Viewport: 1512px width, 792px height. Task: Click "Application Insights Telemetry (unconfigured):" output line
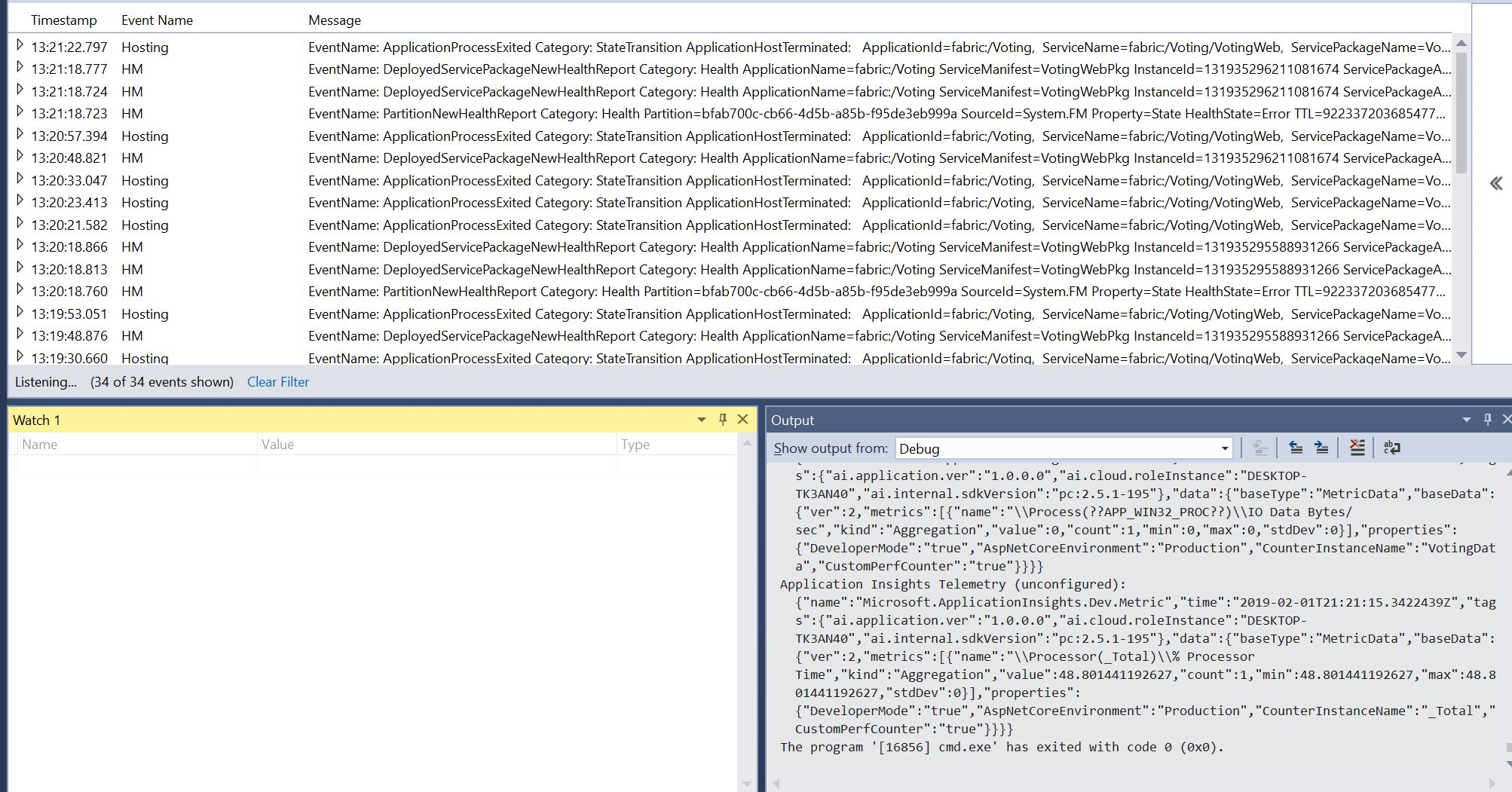[x=953, y=584]
